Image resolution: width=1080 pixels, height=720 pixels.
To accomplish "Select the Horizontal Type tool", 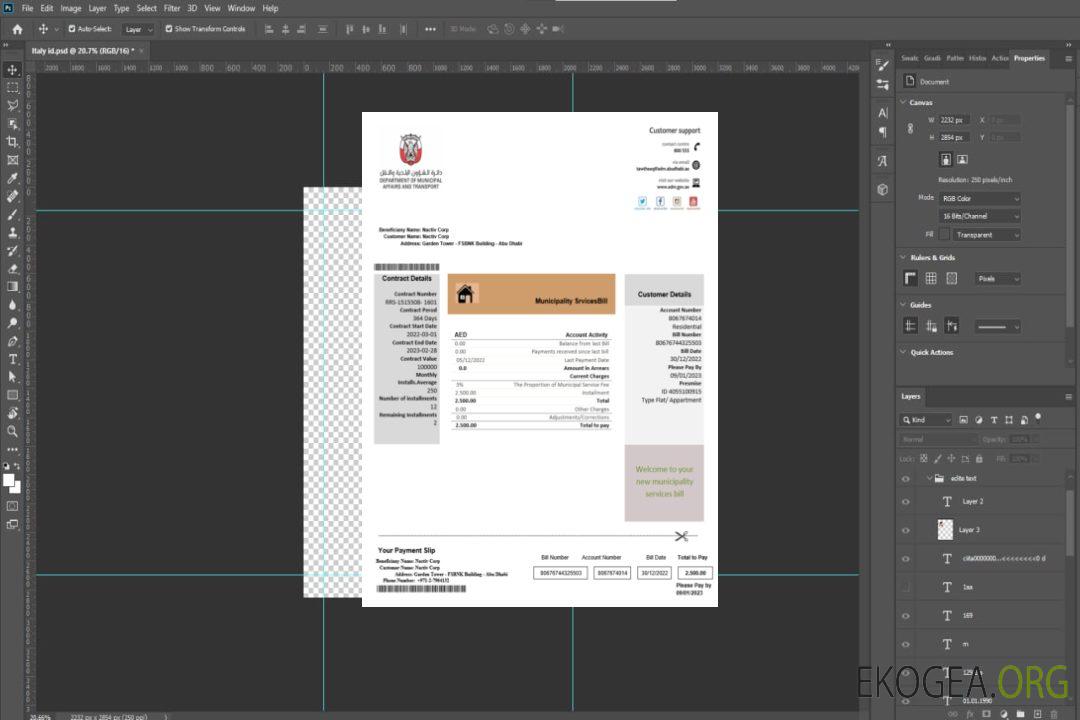I will click(x=13, y=358).
